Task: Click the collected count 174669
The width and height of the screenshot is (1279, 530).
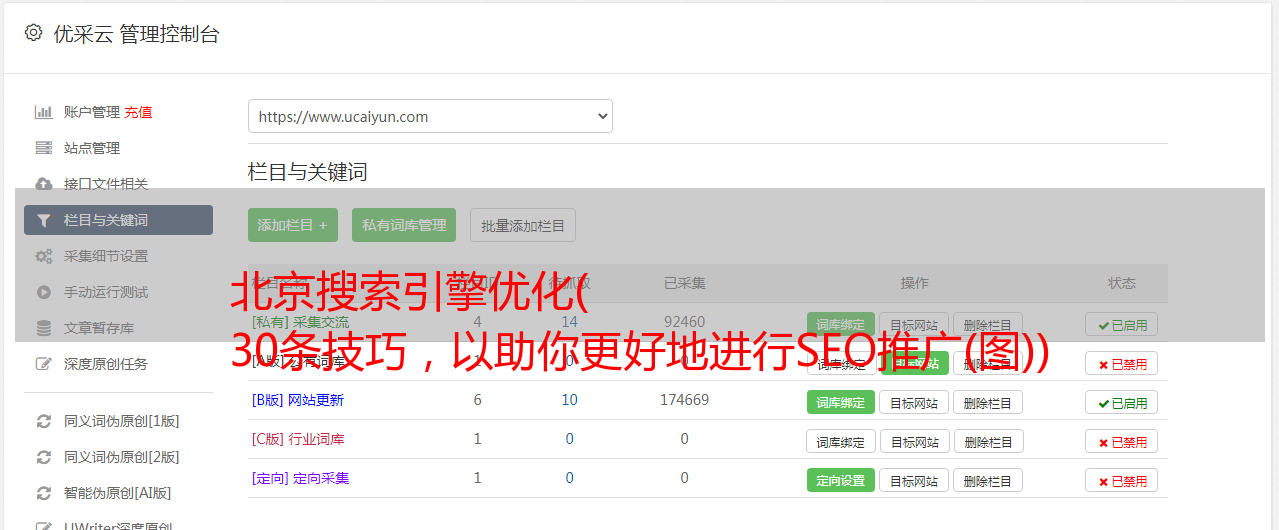Action: click(684, 400)
